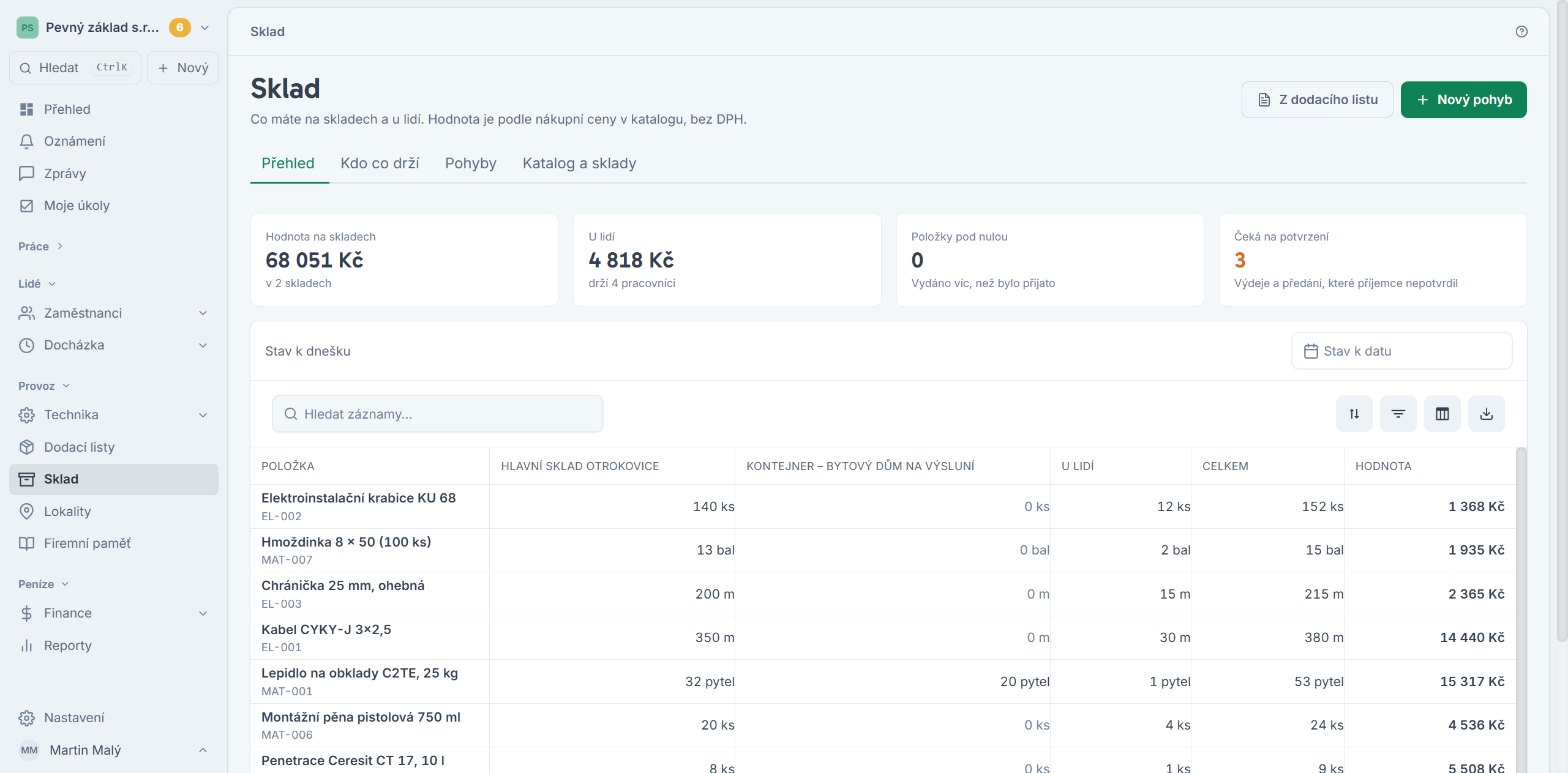Viewport: 1568px width, 773px height.
Task: Click the Hledat záznamy search field
Action: pyautogui.click(x=437, y=414)
